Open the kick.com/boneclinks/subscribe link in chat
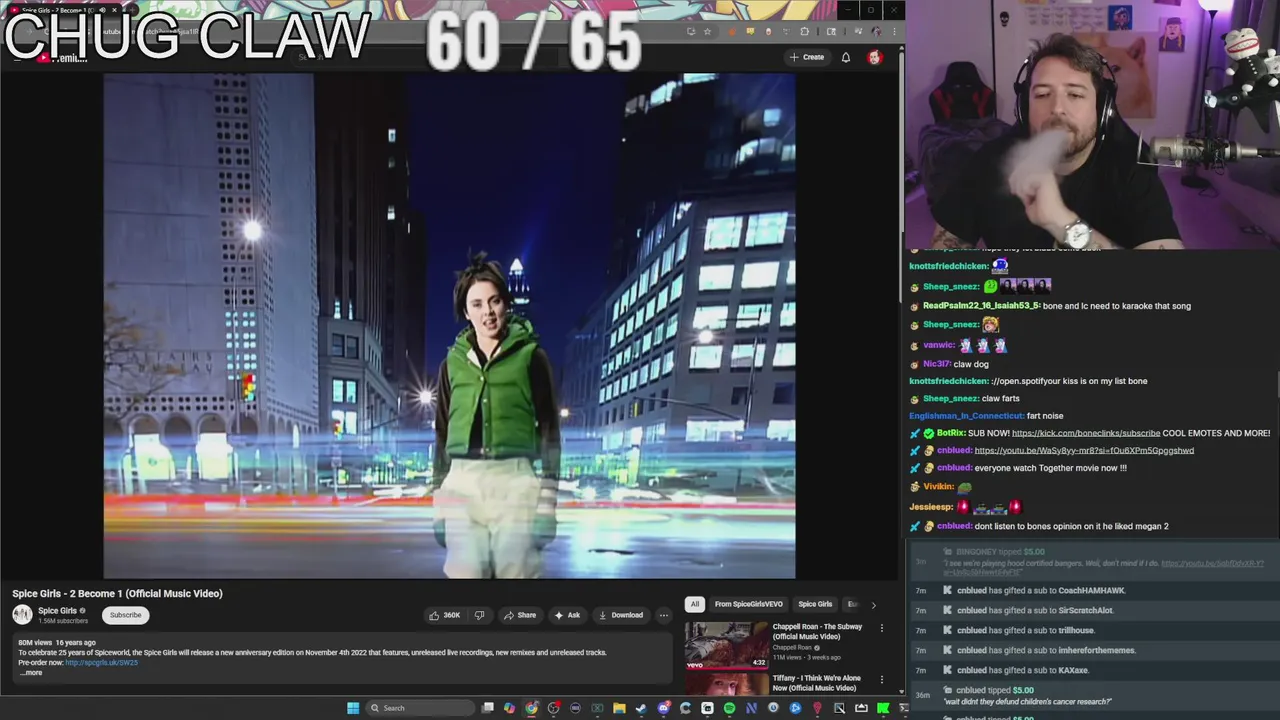This screenshot has height=720, width=1280. (x=1085, y=433)
